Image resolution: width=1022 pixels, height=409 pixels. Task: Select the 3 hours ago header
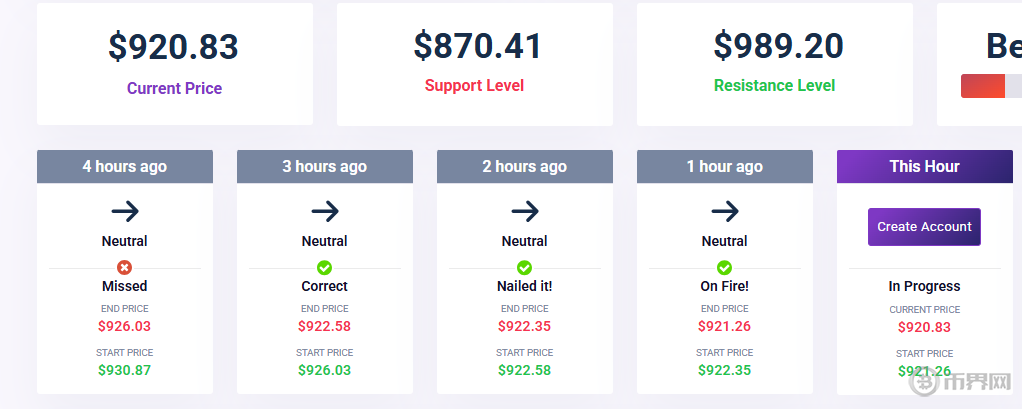[x=325, y=167]
